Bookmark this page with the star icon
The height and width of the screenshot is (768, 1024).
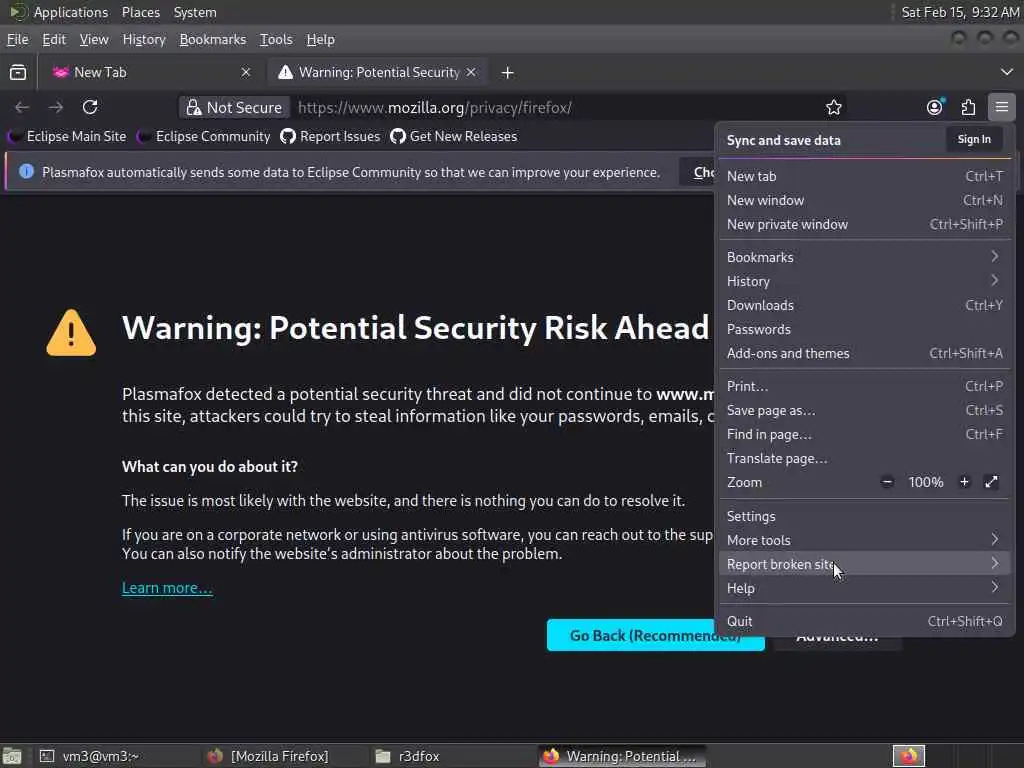tap(833, 107)
